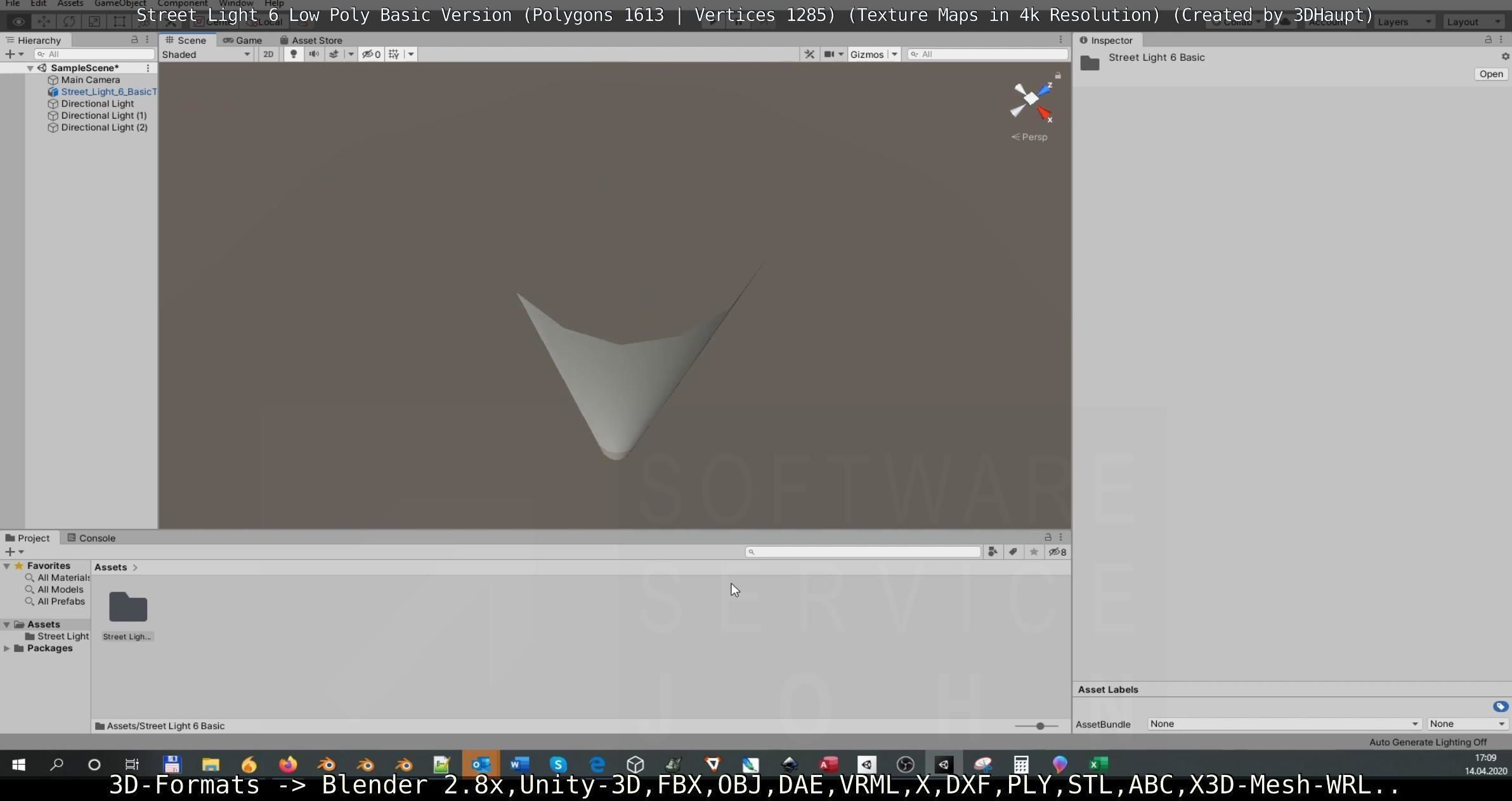This screenshot has height=801, width=1512.
Task: Toggle Persp projection label
Action: pyautogui.click(x=1029, y=137)
